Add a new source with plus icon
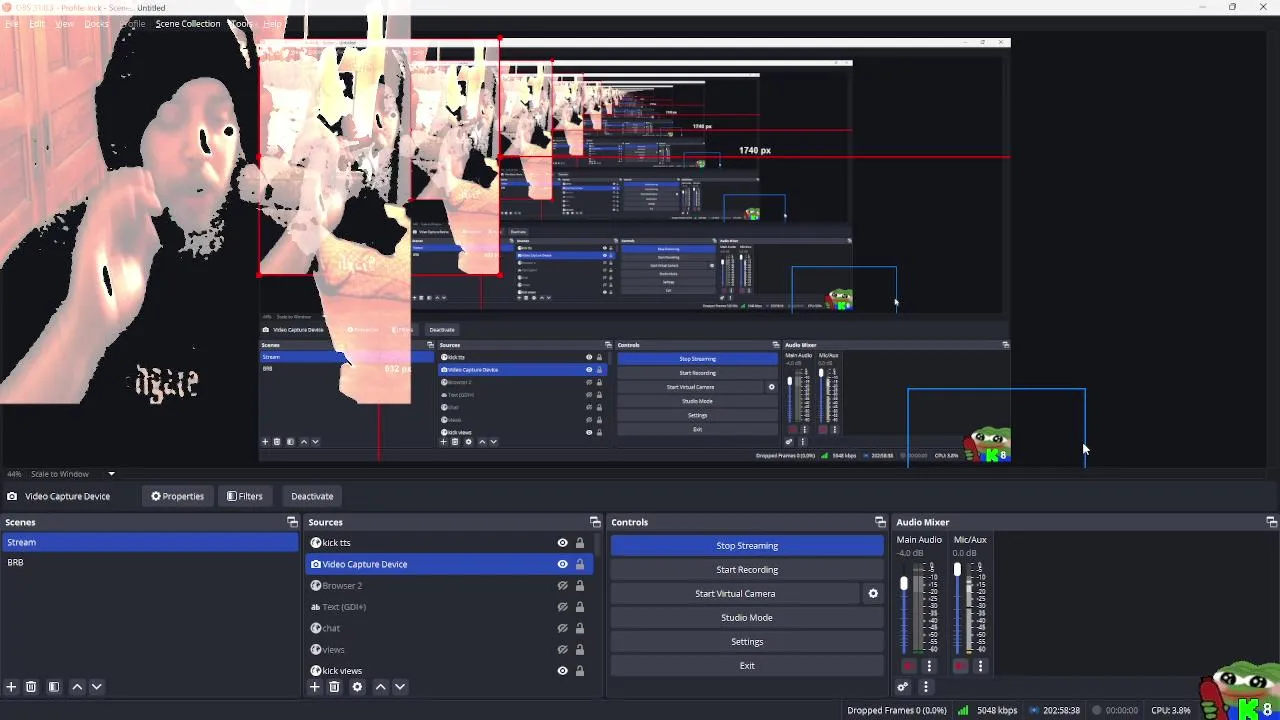Image resolution: width=1280 pixels, height=720 pixels. point(315,687)
